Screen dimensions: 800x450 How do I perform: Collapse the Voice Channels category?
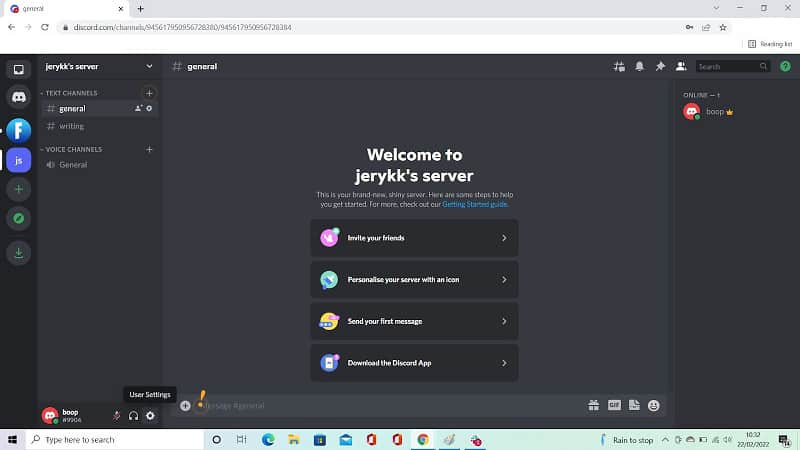73,149
